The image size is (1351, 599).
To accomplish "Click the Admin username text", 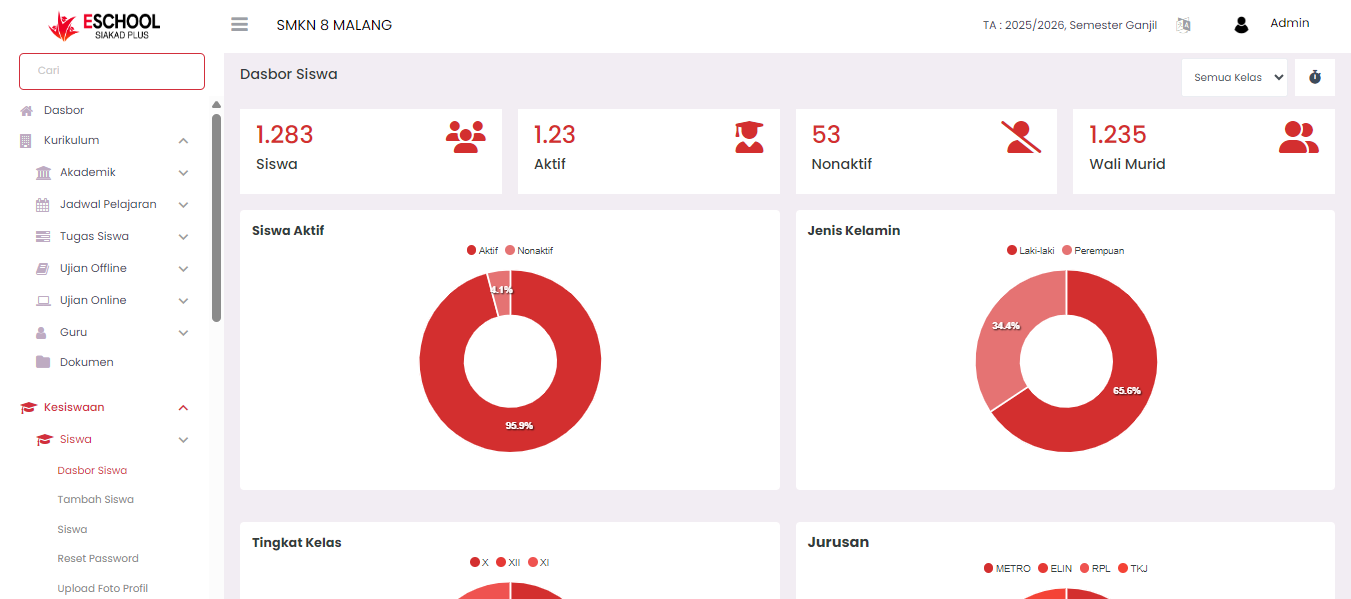I will point(1289,23).
